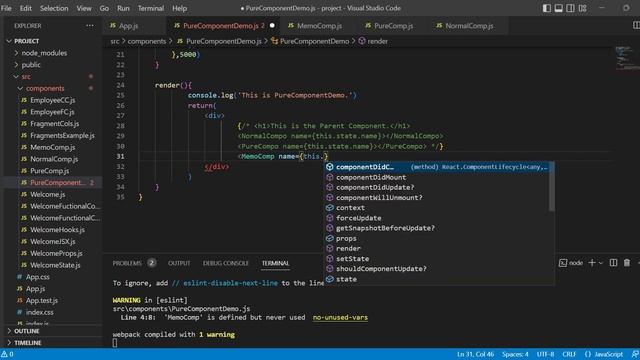The height and width of the screenshot is (360, 640).
Task: Open Explorer more actions ellipsis
Action: pos(90,25)
